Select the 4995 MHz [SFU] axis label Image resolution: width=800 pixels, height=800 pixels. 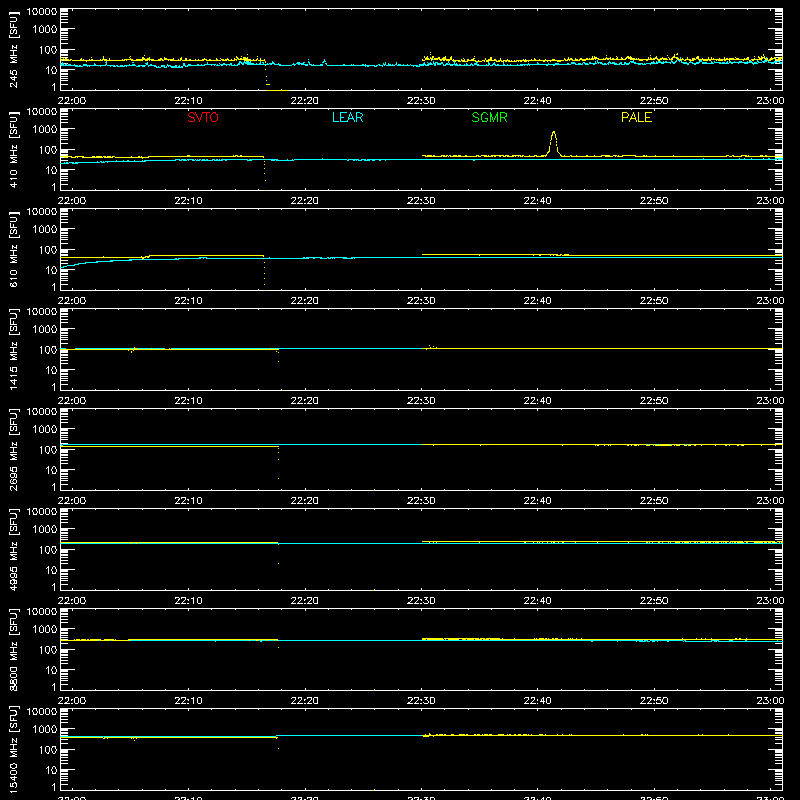[x=14, y=550]
